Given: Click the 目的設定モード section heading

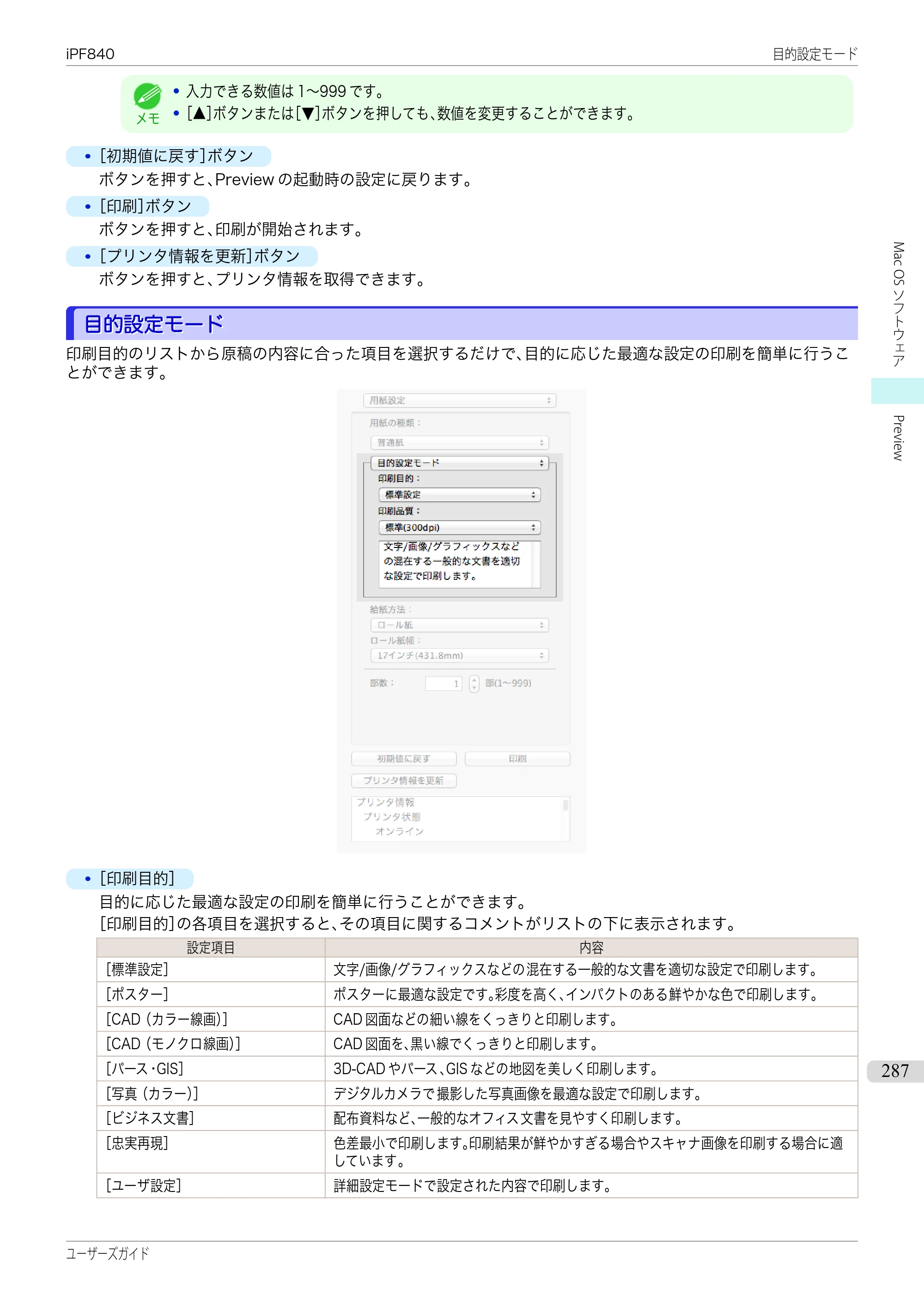Looking at the screenshot, I should point(154,324).
